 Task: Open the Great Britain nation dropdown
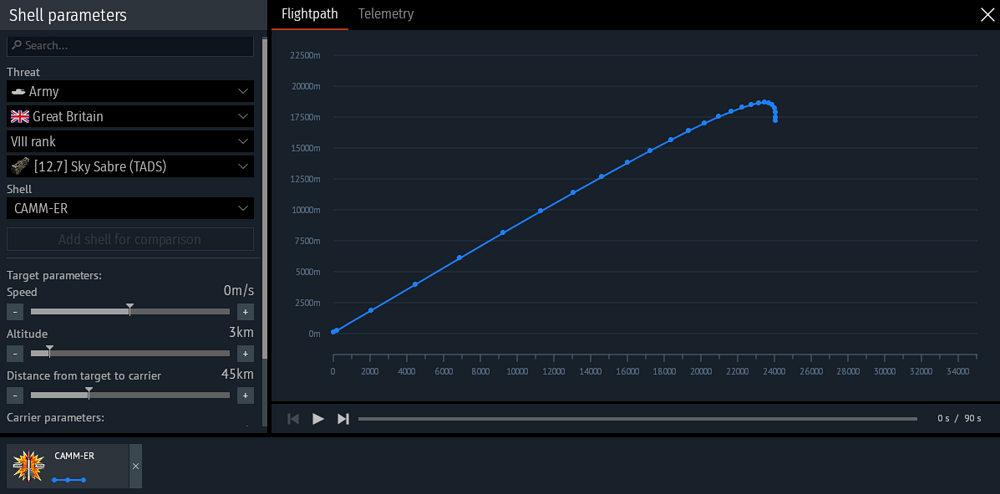tap(130, 117)
